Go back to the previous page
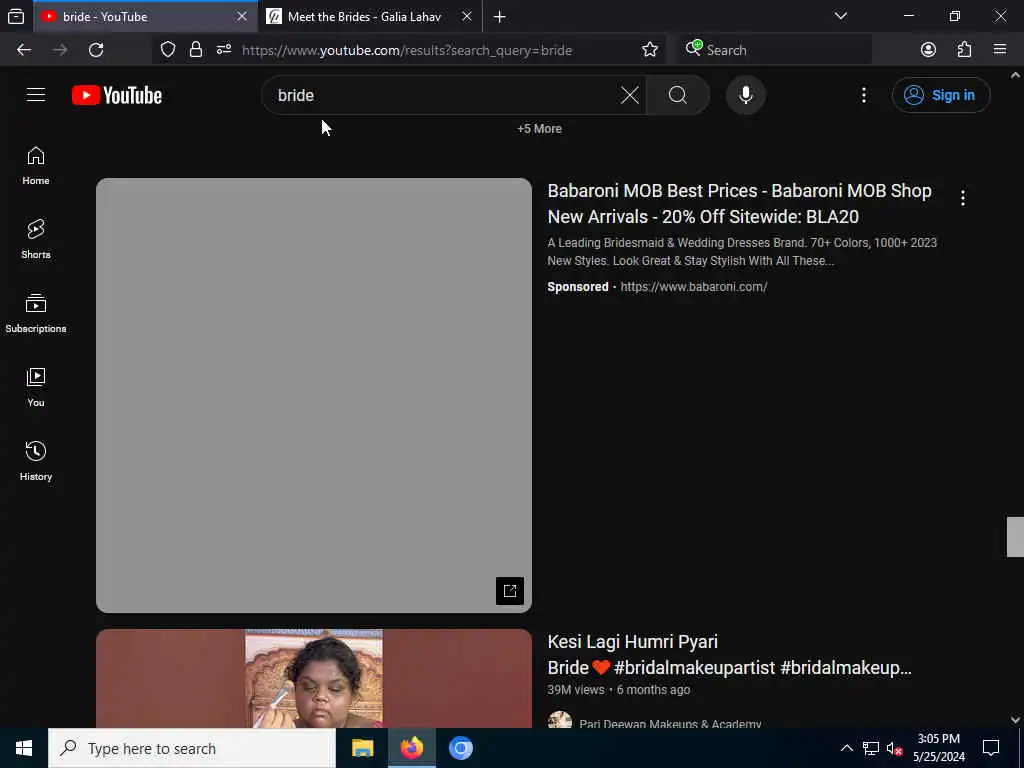Image resolution: width=1024 pixels, height=768 pixels. click(x=24, y=50)
